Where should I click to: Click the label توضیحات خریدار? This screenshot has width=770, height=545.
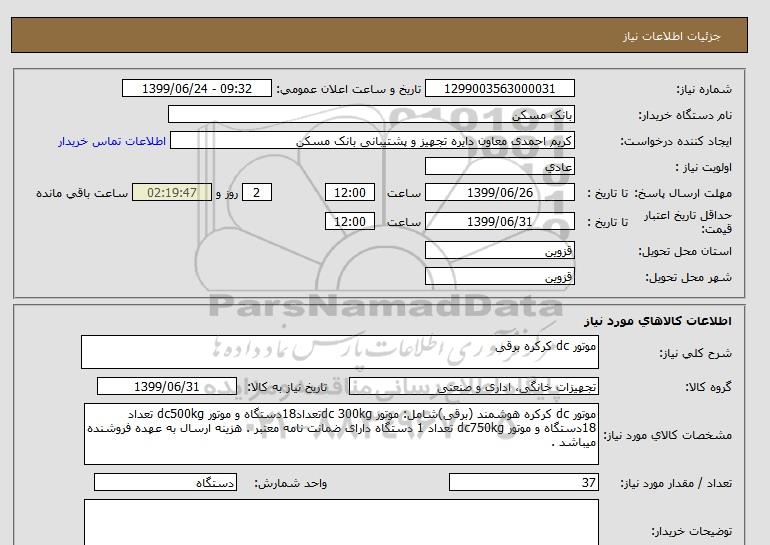click(x=692, y=532)
